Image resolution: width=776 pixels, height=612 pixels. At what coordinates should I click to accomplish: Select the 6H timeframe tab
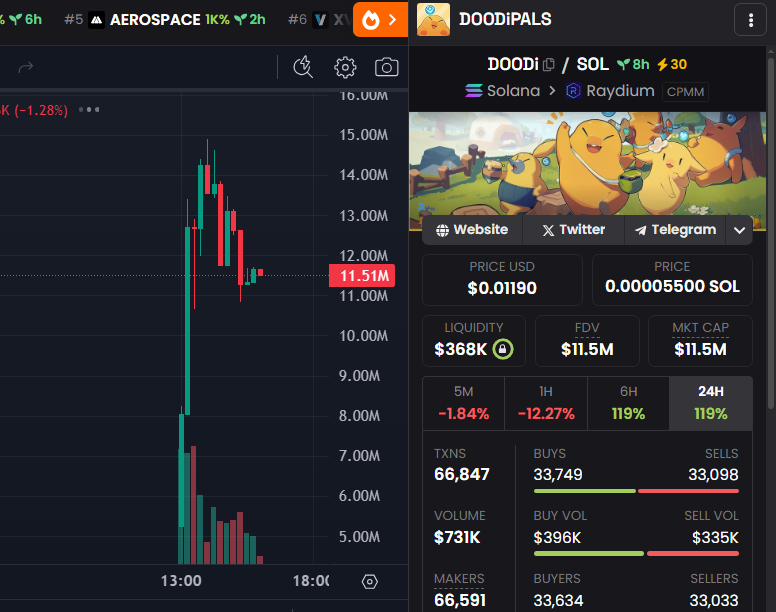(629, 403)
